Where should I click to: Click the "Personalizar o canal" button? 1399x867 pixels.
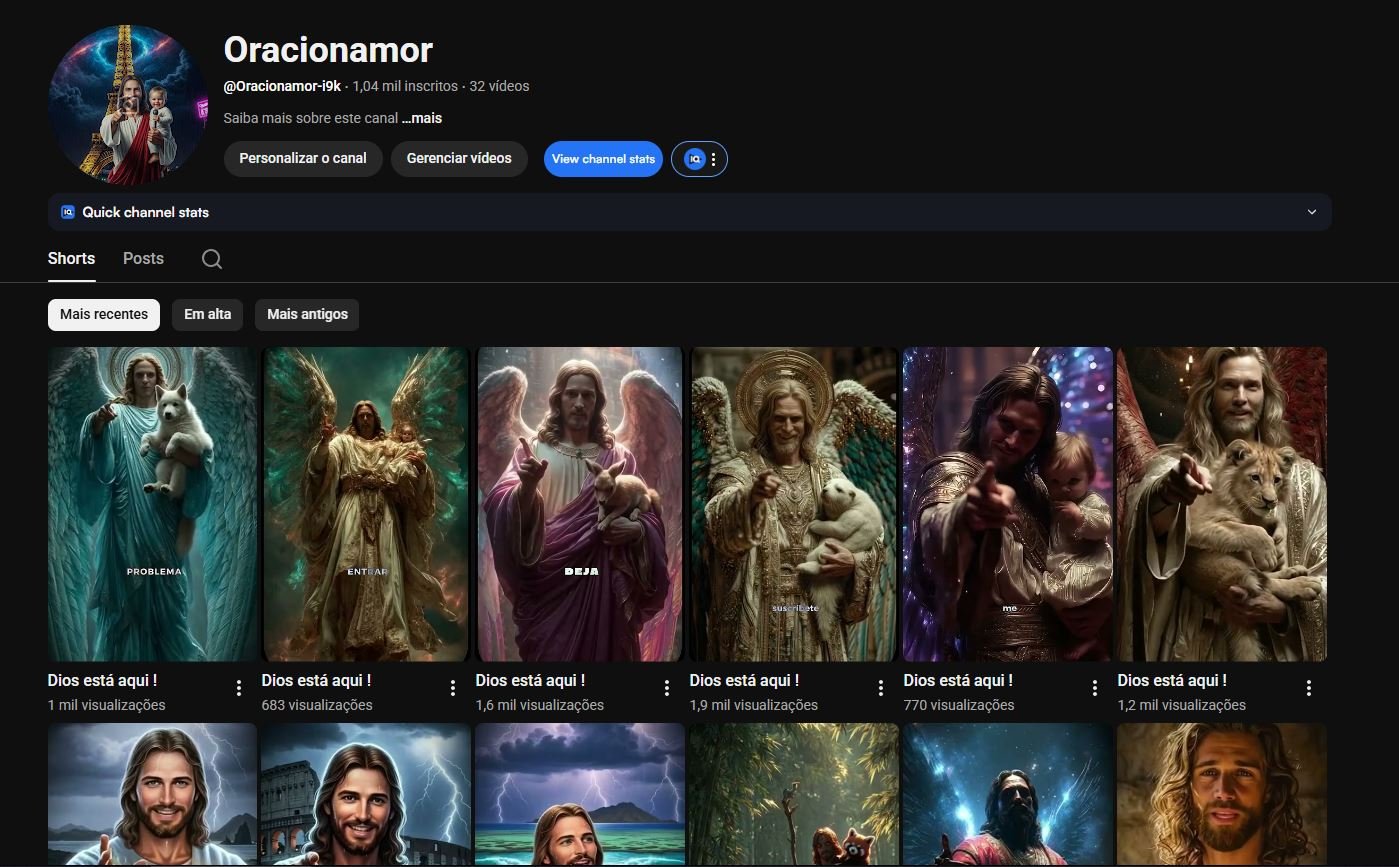tap(303, 158)
